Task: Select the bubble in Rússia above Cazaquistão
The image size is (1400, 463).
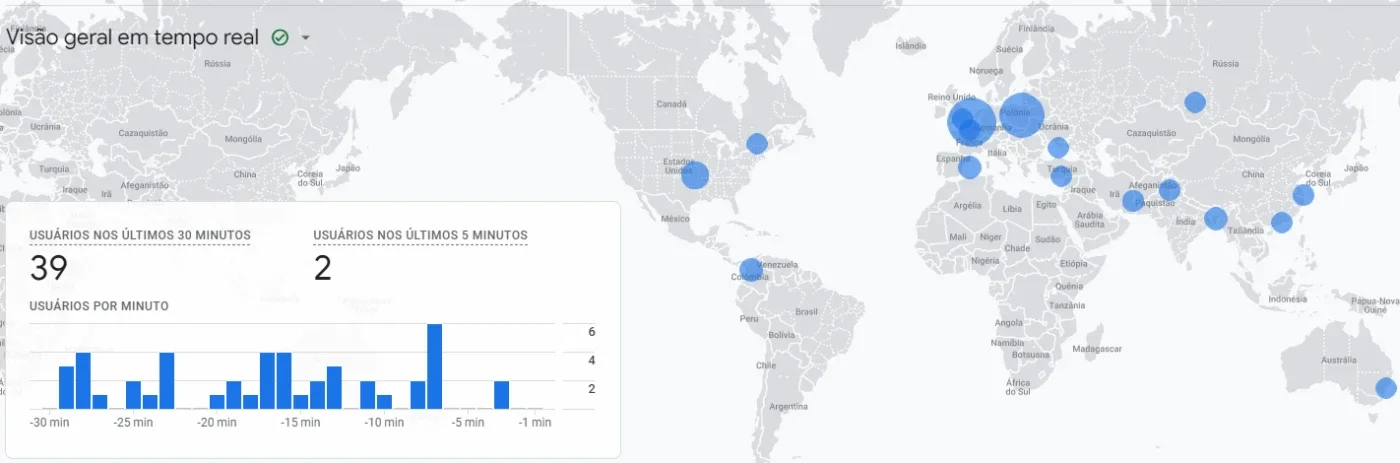Action: [x=1195, y=102]
